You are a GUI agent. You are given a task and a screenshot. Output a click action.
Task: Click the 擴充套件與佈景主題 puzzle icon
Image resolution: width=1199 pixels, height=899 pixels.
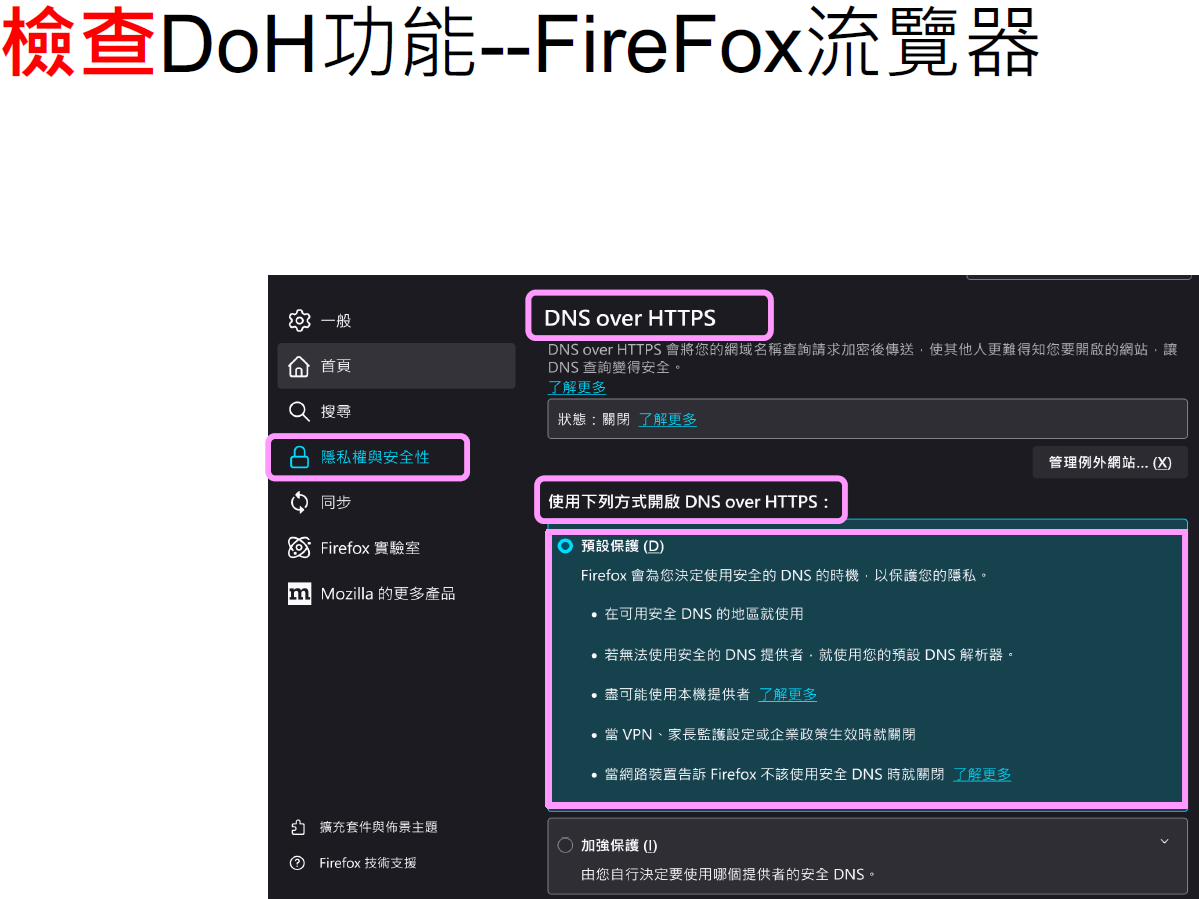click(297, 827)
